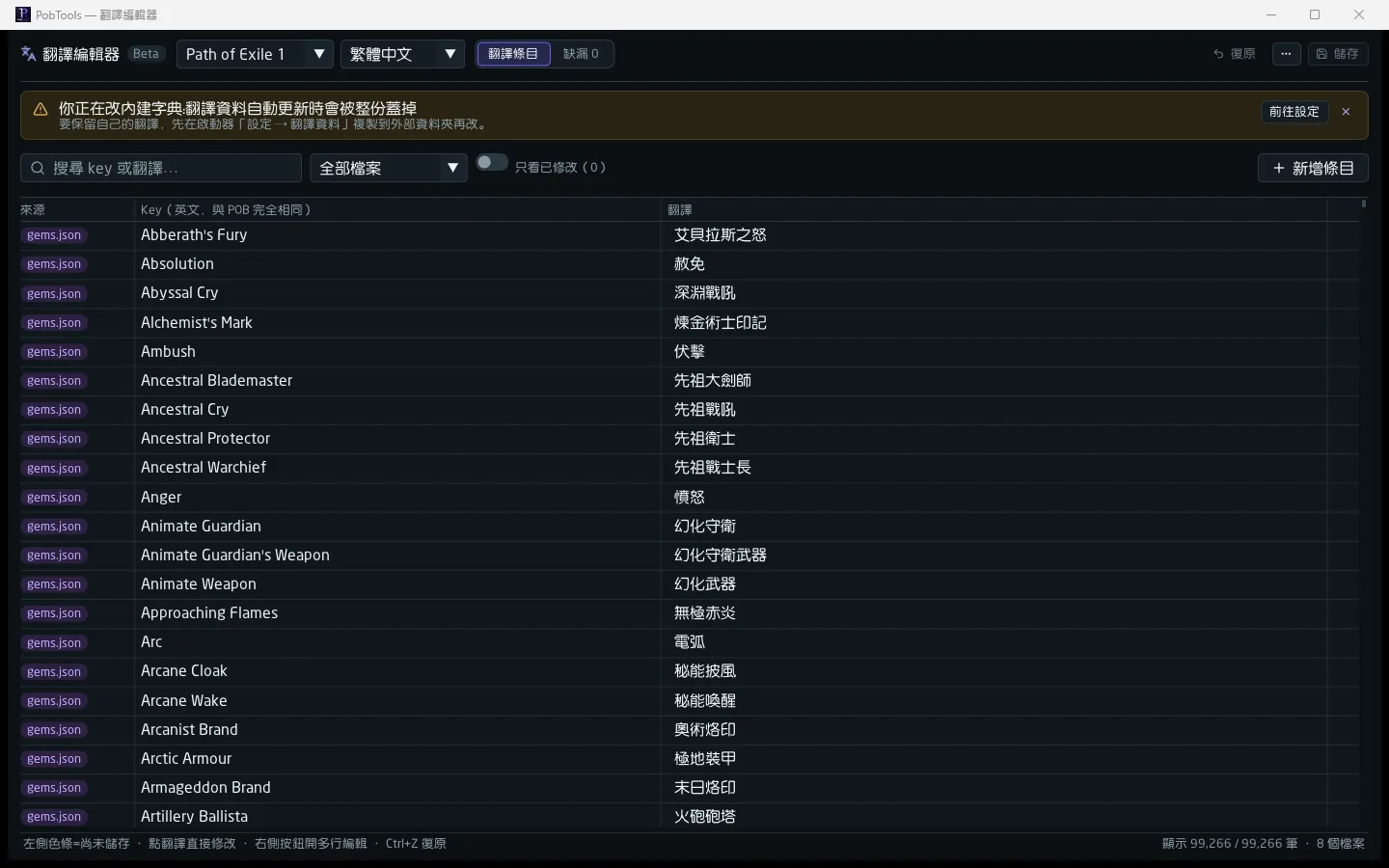The width and height of the screenshot is (1389, 868).
Task: Edit the translation 深淵戰吼
Action: point(705,293)
